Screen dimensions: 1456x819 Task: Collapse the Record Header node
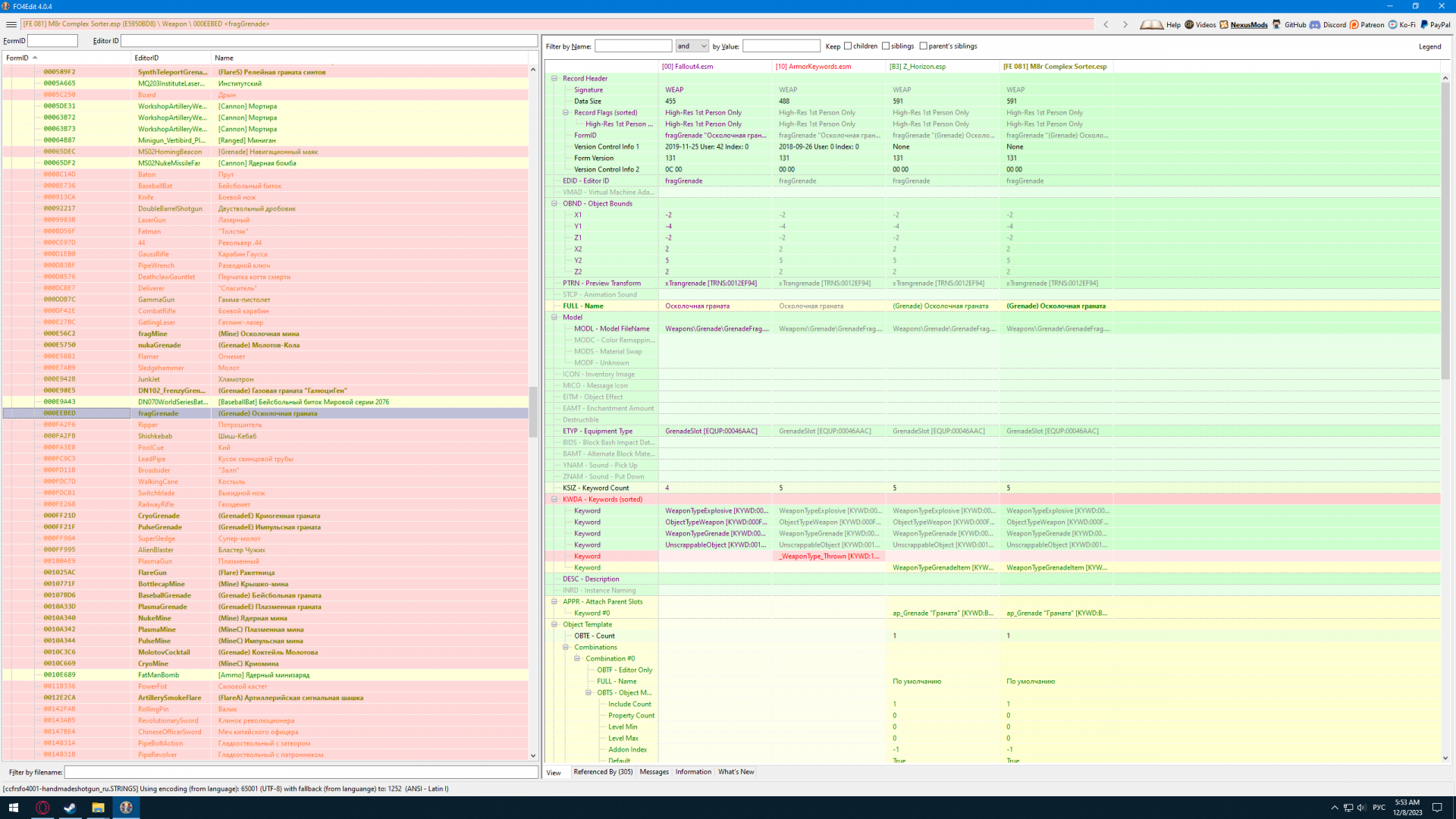click(554, 78)
